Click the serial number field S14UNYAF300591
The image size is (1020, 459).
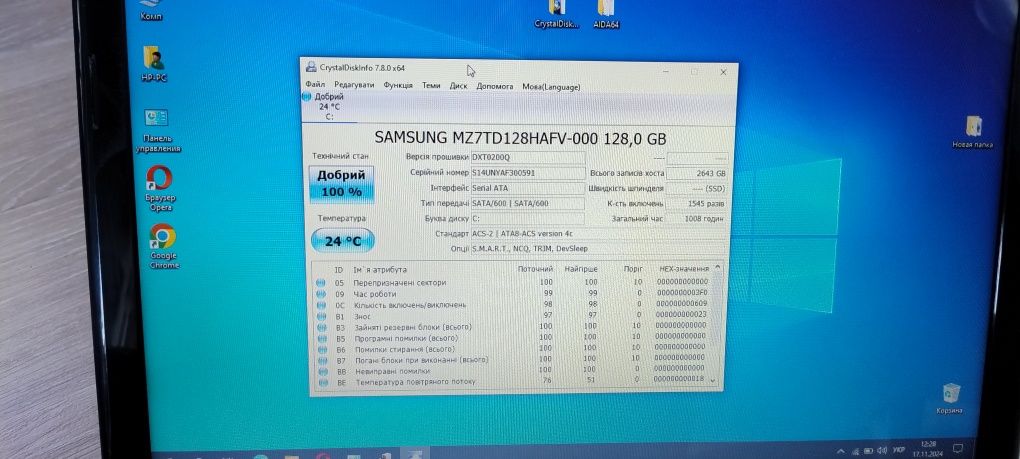528,173
